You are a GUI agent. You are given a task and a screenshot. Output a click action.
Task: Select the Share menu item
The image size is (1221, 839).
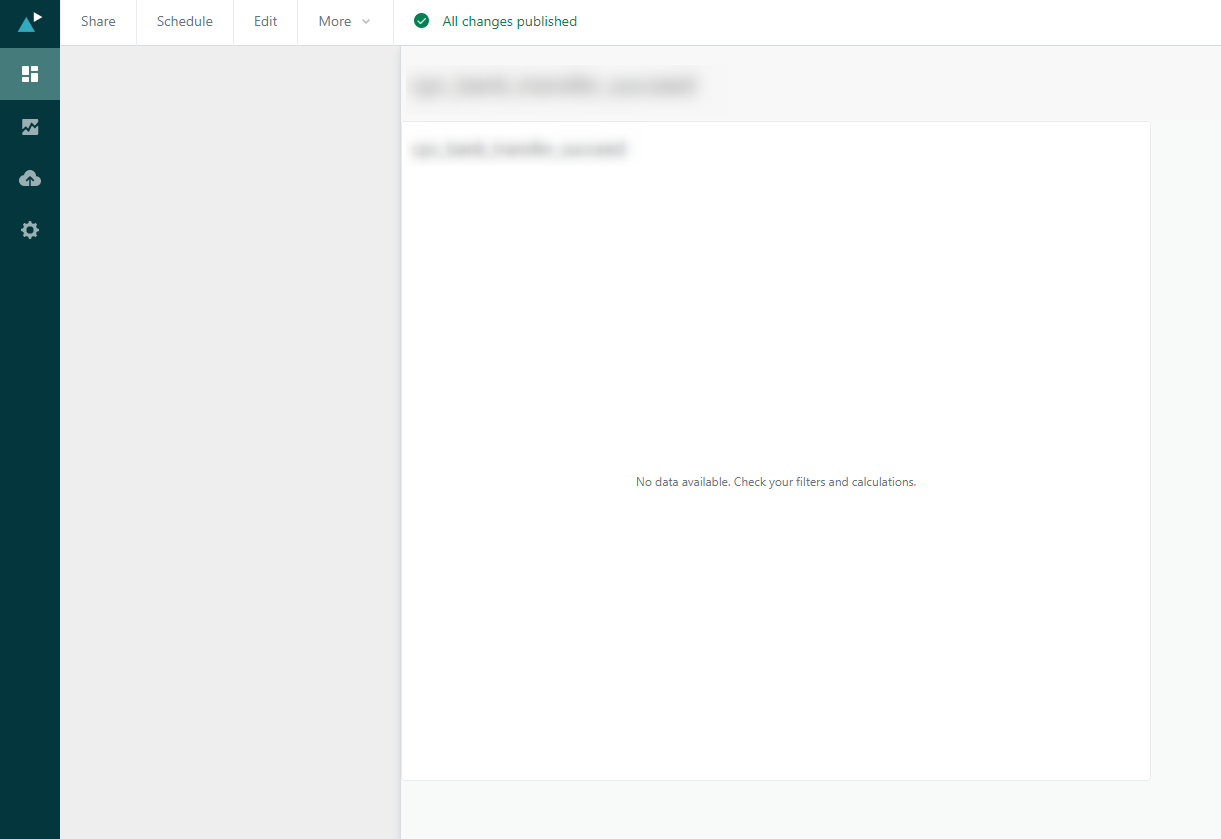pos(97,21)
